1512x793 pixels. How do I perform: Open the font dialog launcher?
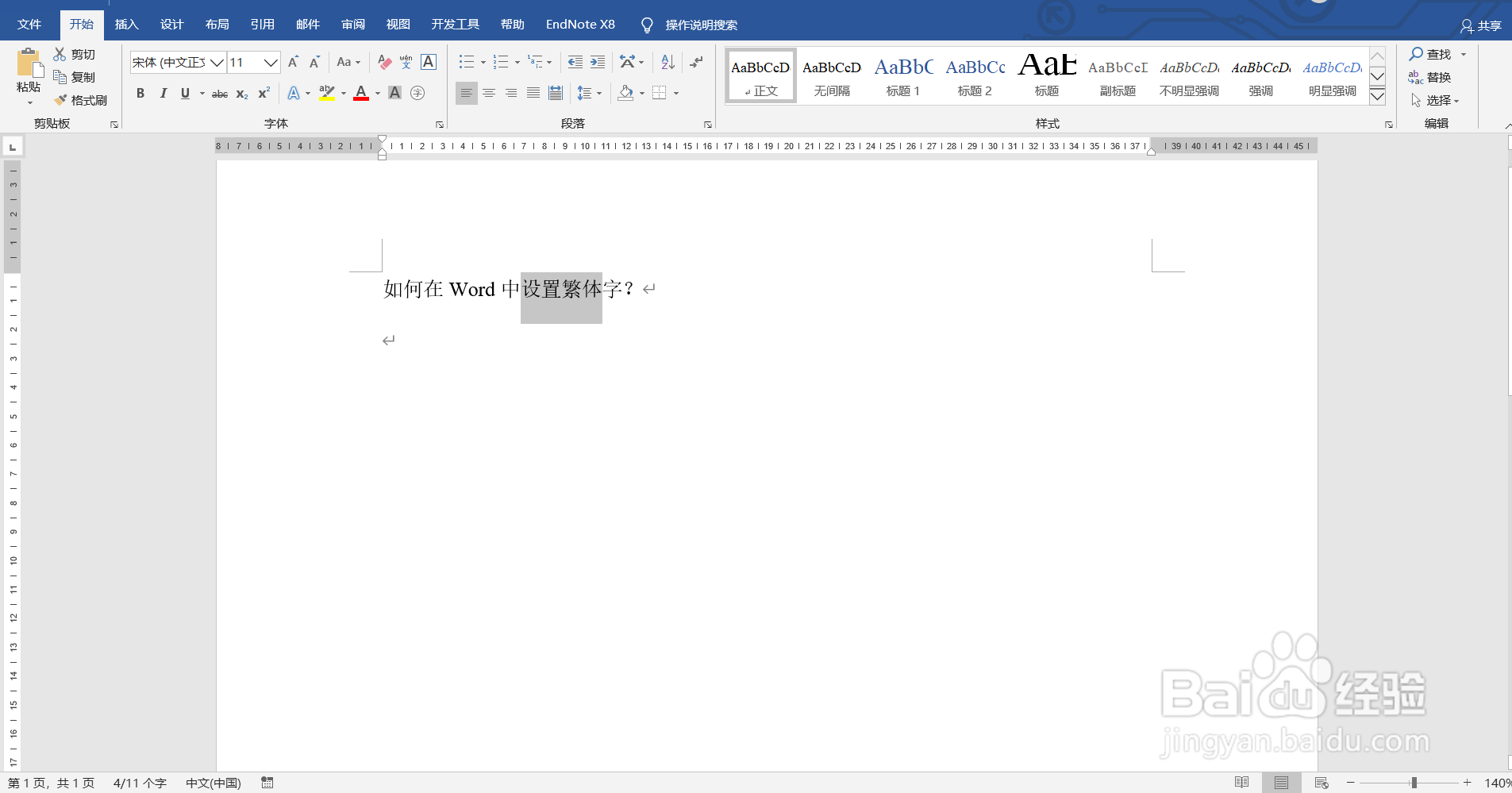coord(439,125)
